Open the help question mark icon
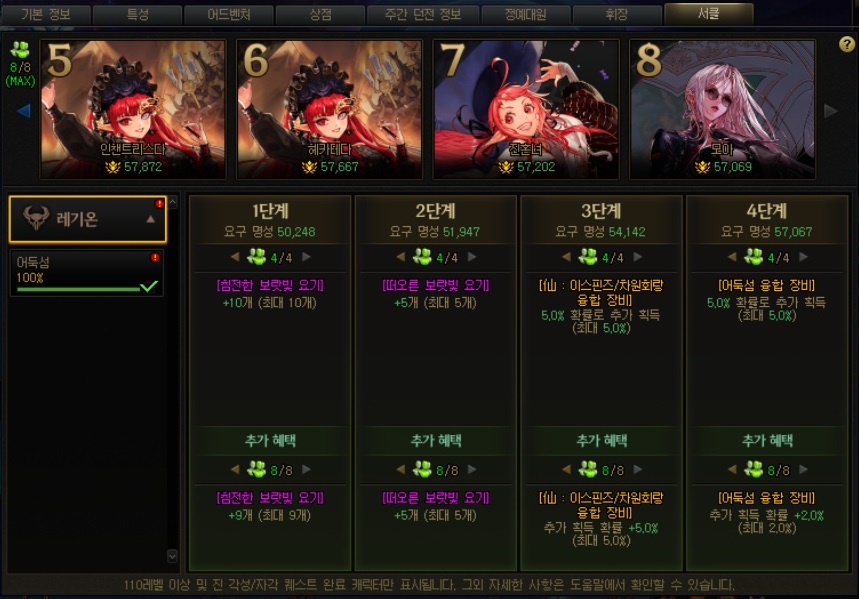Screen dimensions: 859x599 (x=846, y=44)
